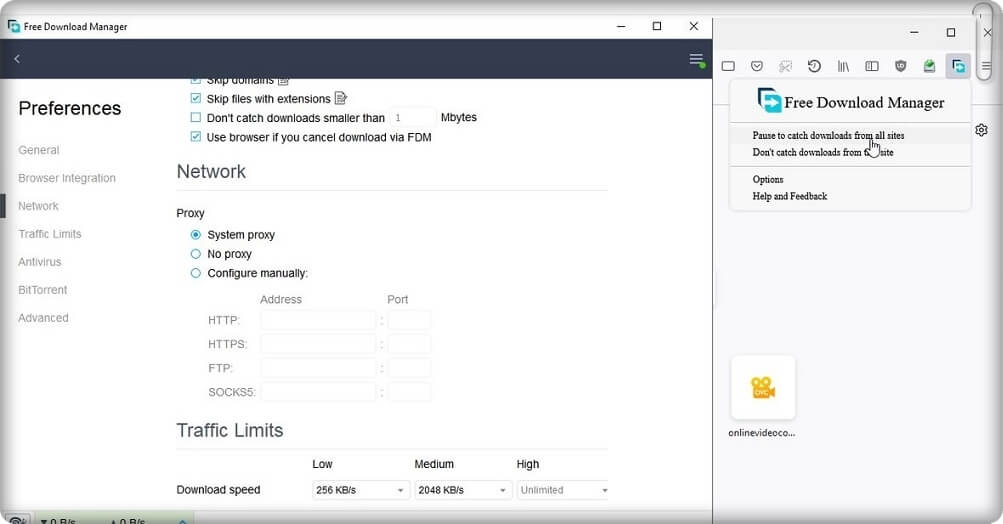Open the browser application menu icon
The image size is (1003, 524).
[x=986, y=66]
